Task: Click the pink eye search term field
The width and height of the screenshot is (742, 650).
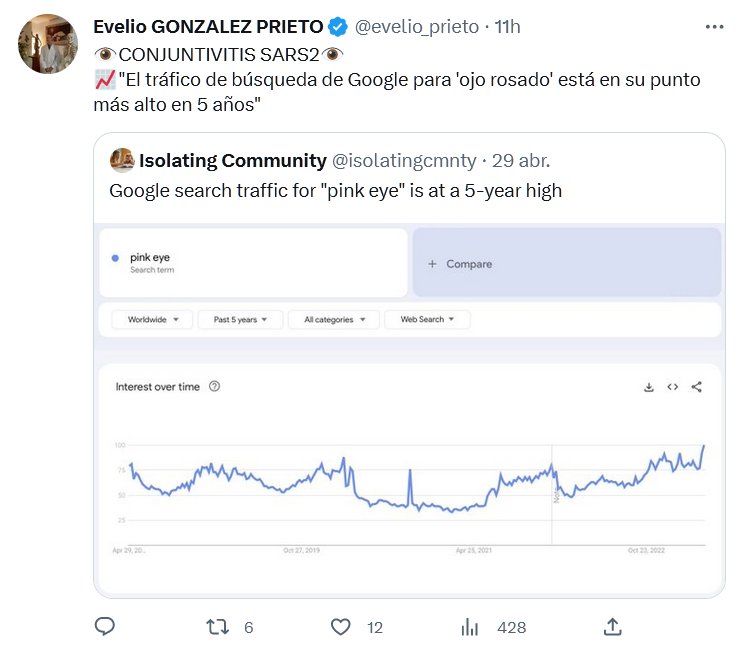Action: 253,263
